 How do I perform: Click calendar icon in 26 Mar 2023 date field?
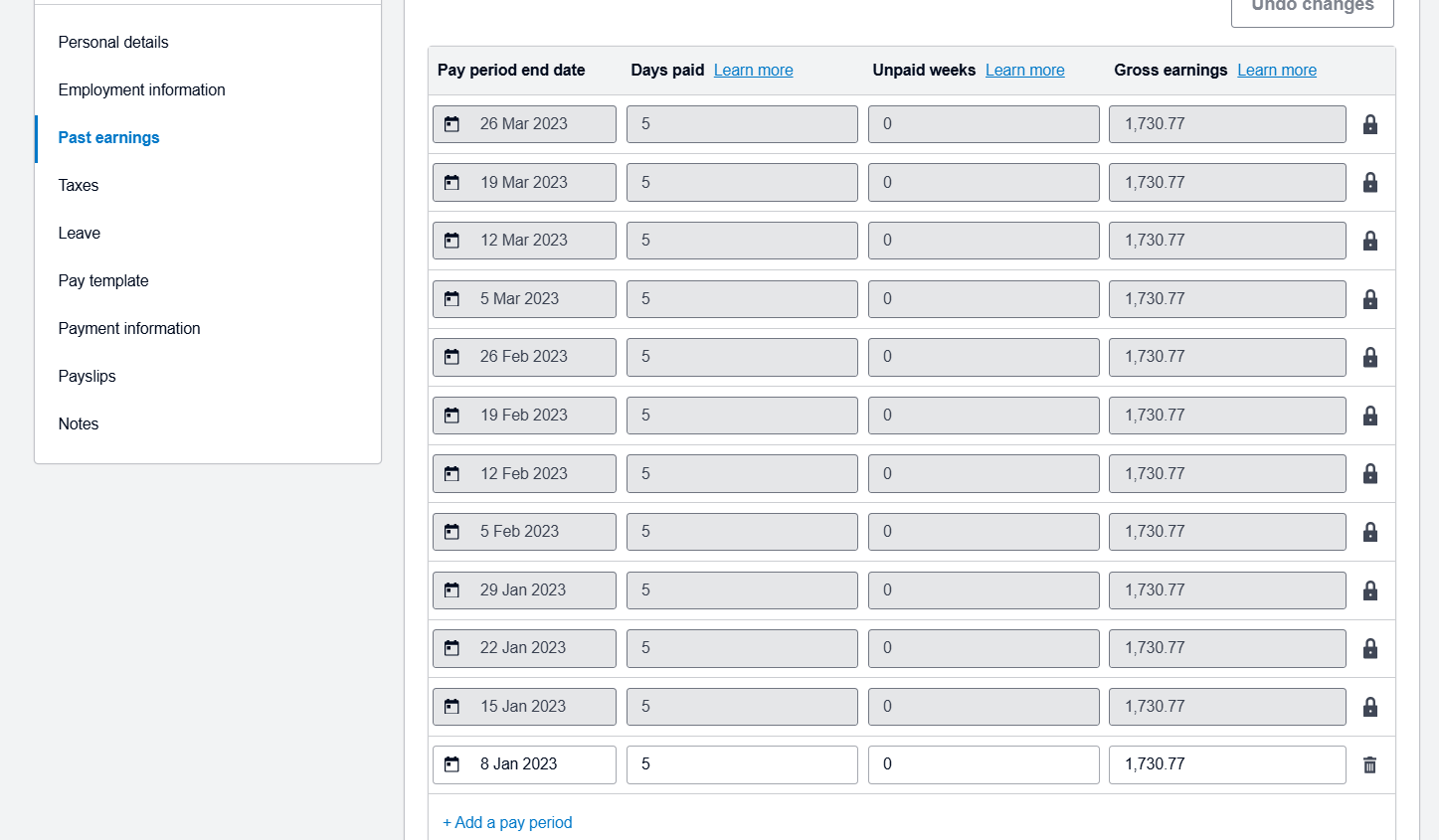[451, 124]
